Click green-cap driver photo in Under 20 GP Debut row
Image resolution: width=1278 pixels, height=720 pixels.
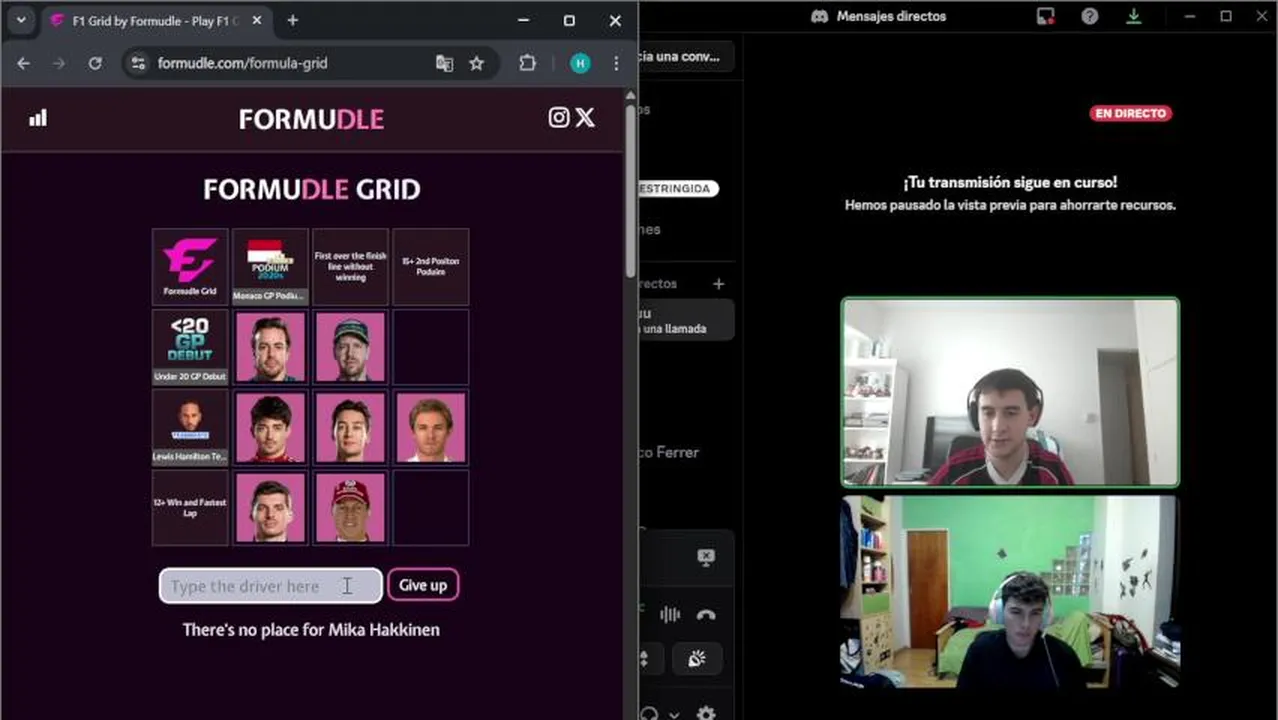pyautogui.click(x=350, y=347)
